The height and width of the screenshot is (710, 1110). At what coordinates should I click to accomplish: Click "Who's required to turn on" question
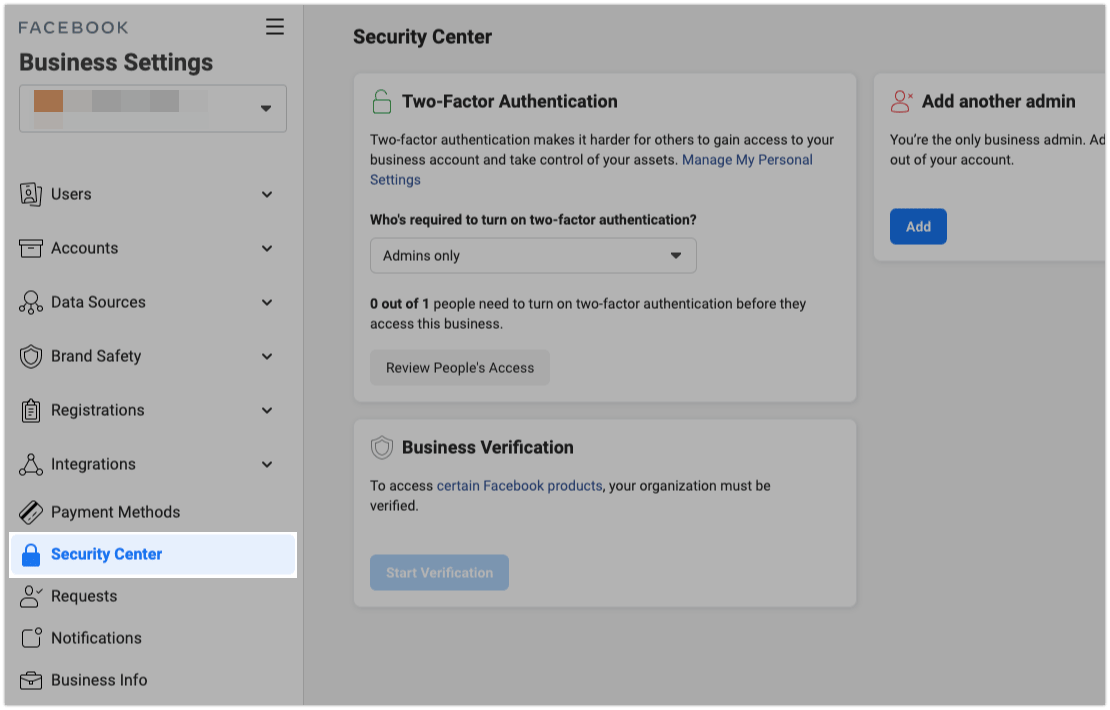(x=533, y=220)
